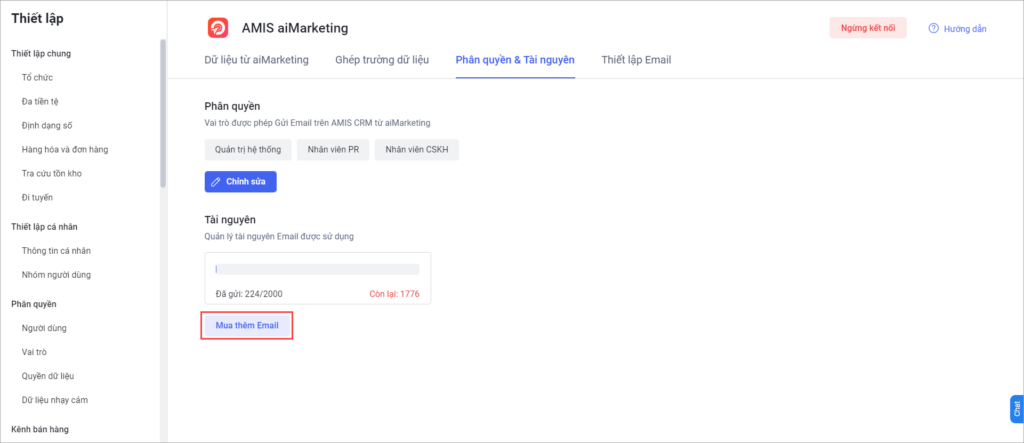Click the email usage progress bar
Viewport: 1024px width, 443px height.
(317, 269)
